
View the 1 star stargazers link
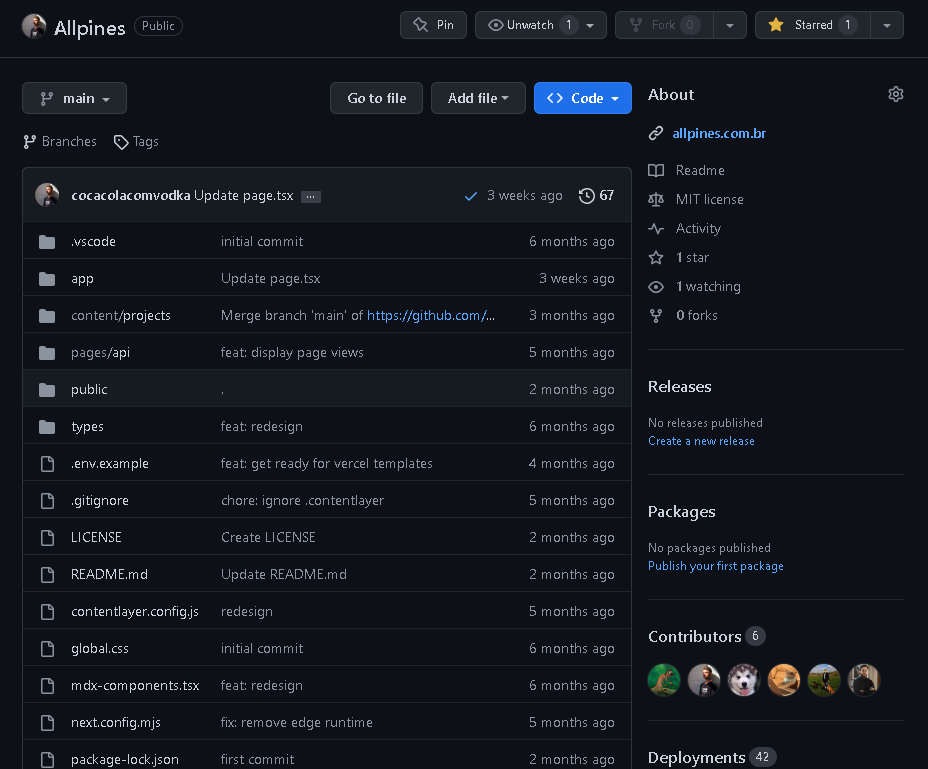pyautogui.click(x=692, y=258)
